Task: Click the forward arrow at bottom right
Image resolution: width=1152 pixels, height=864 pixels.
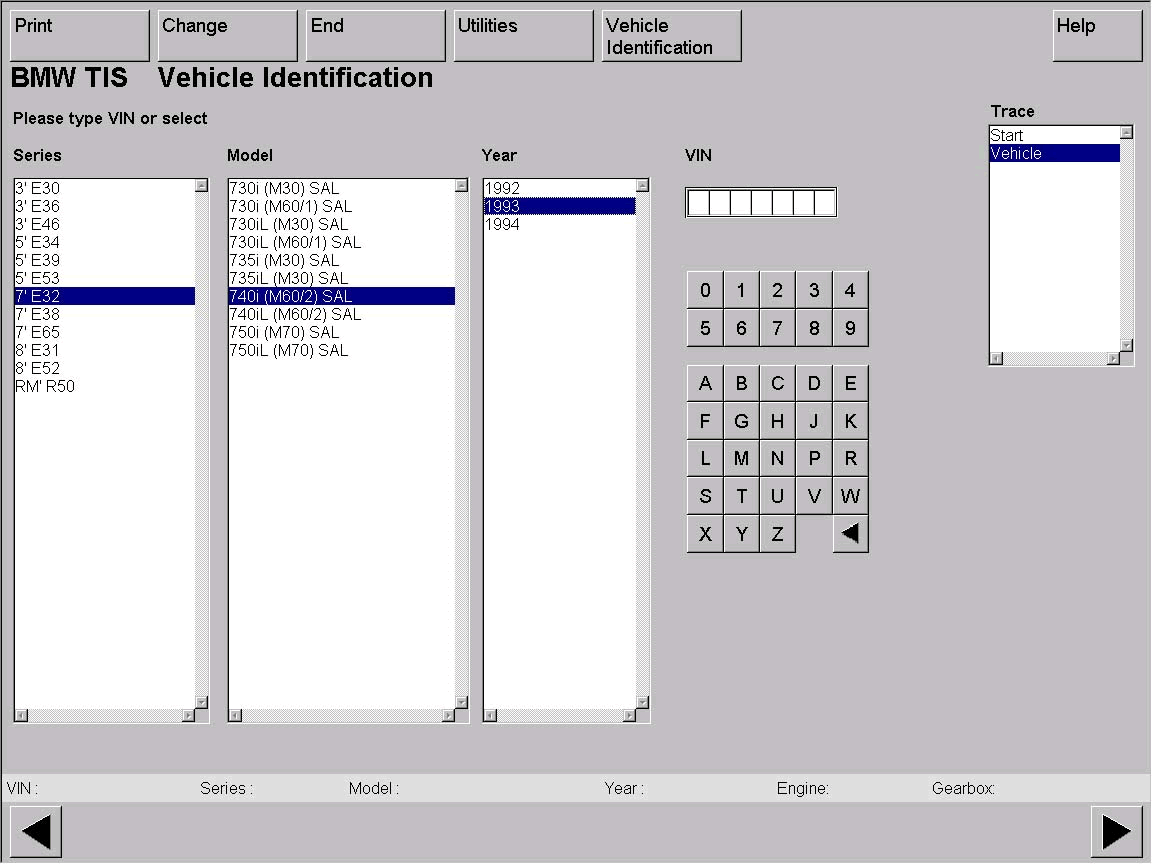Action: point(1116,832)
